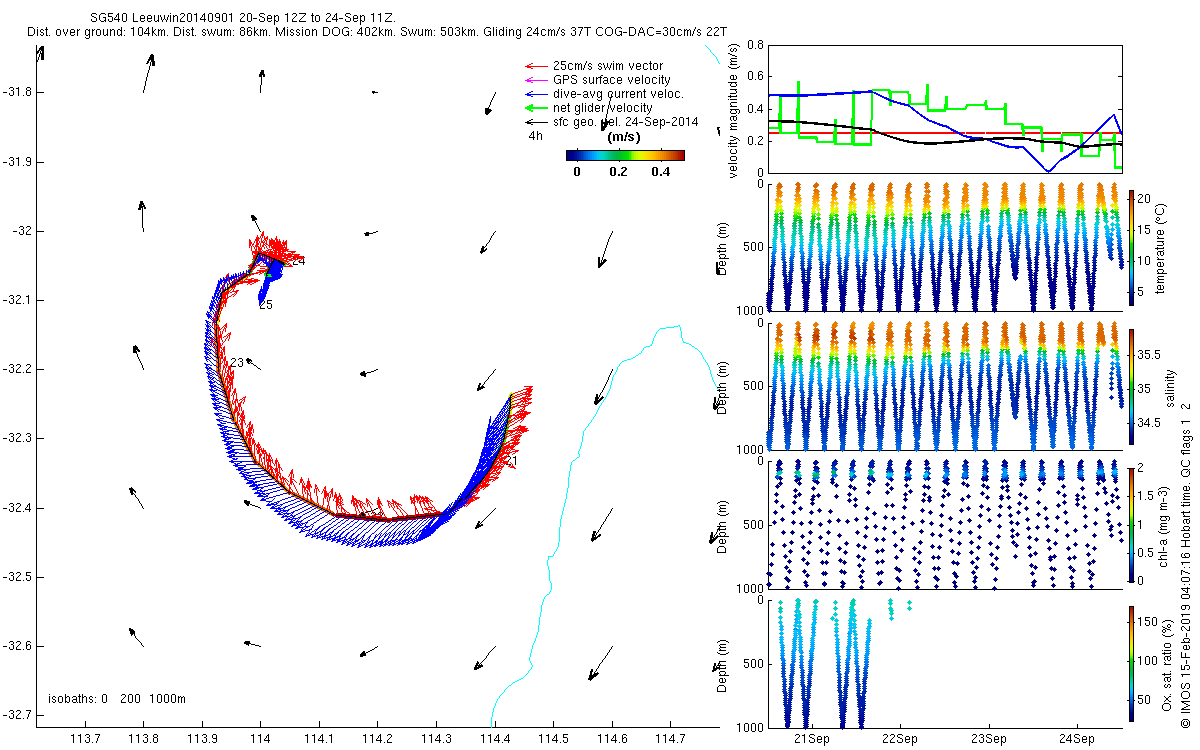1200x750 pixels.
Task: Select the 'GPS surface velocity' legend label
Action: tap(612, 80)
